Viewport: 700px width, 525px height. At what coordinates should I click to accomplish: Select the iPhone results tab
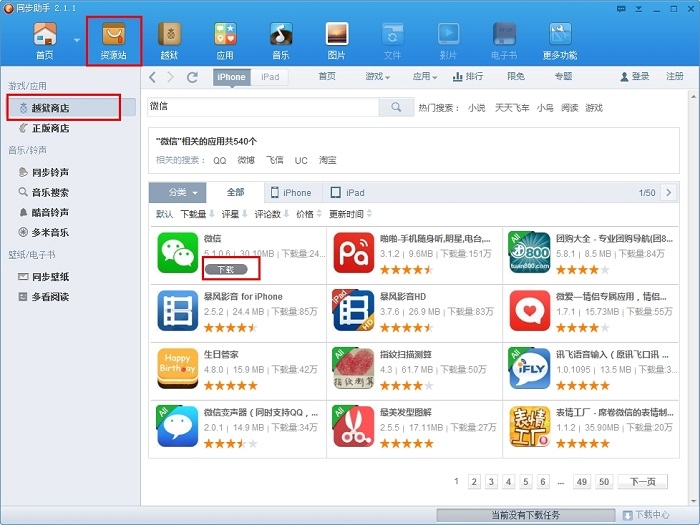pos(292,192)
